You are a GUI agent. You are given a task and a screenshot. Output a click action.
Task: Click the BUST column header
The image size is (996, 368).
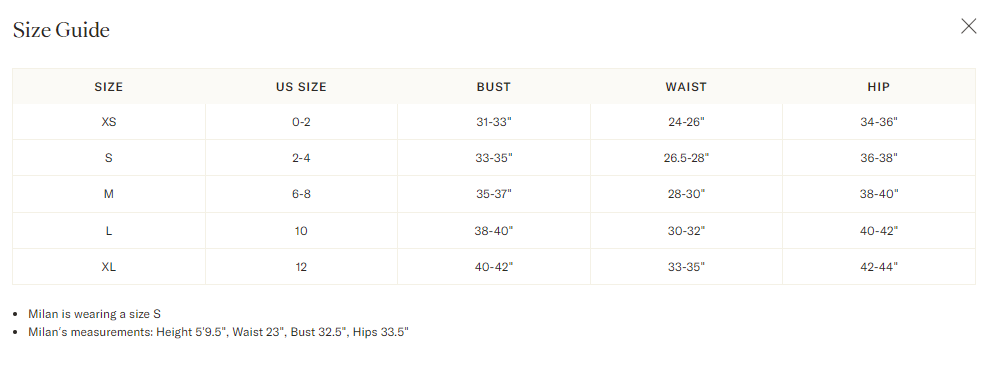click(494, 87)
